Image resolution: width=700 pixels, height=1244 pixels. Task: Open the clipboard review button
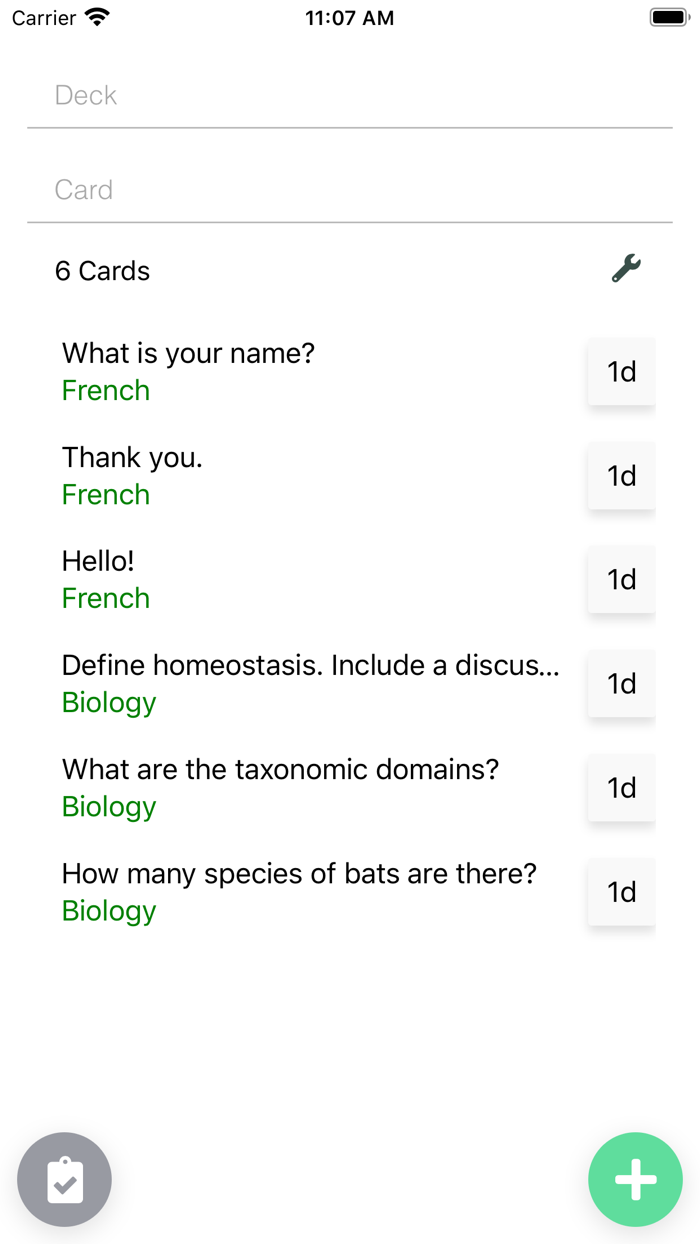[65, 1180]
